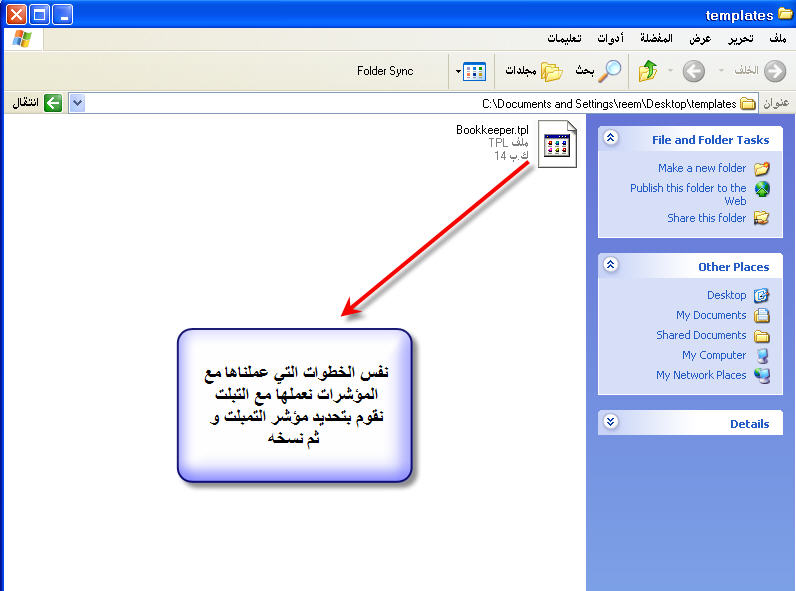Screen dimensions: 796x591
Task: Collapse the File and Folder Tasks panel
Action: pos(612,139)
